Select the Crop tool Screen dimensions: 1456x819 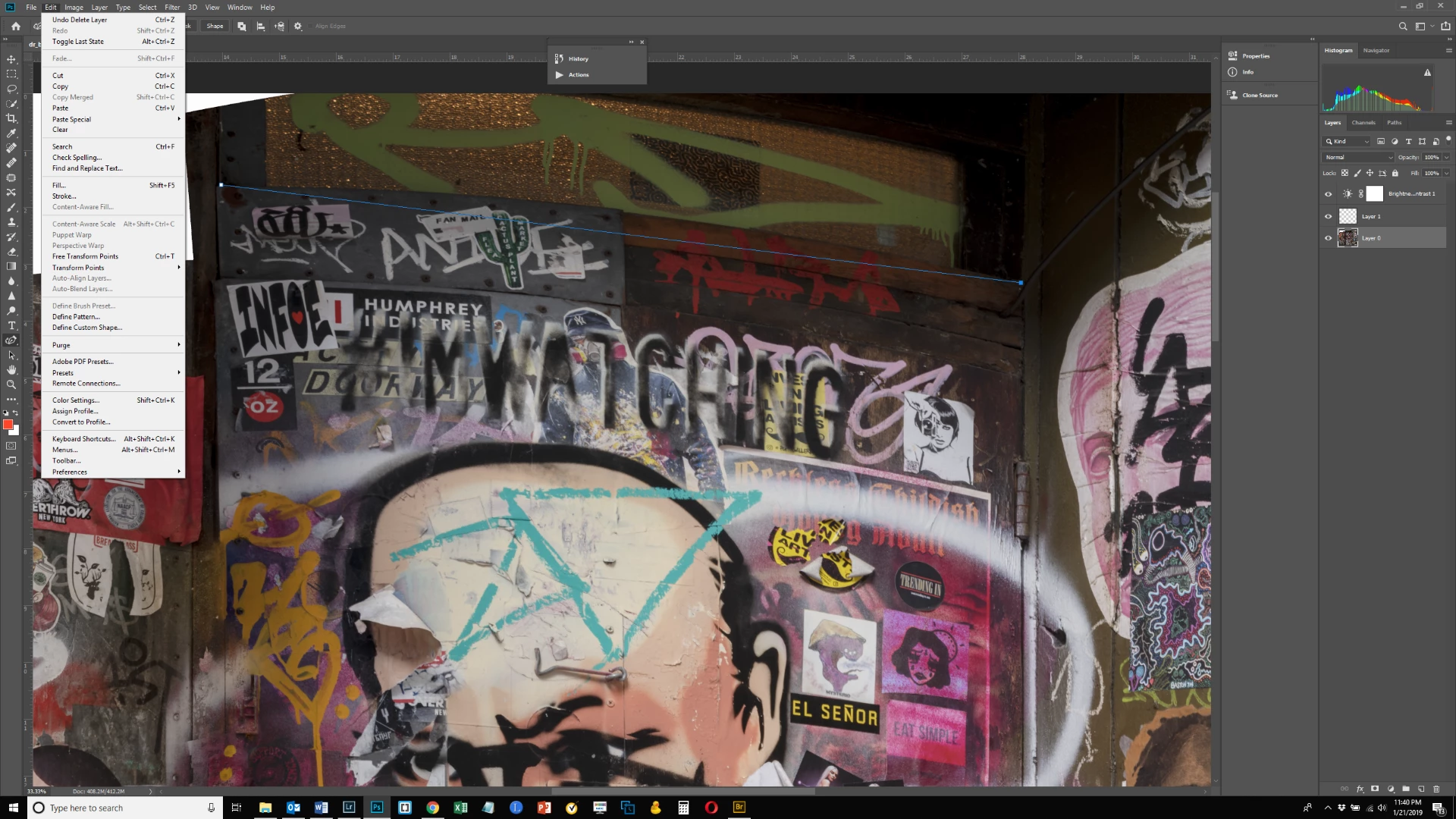(11, 118)
